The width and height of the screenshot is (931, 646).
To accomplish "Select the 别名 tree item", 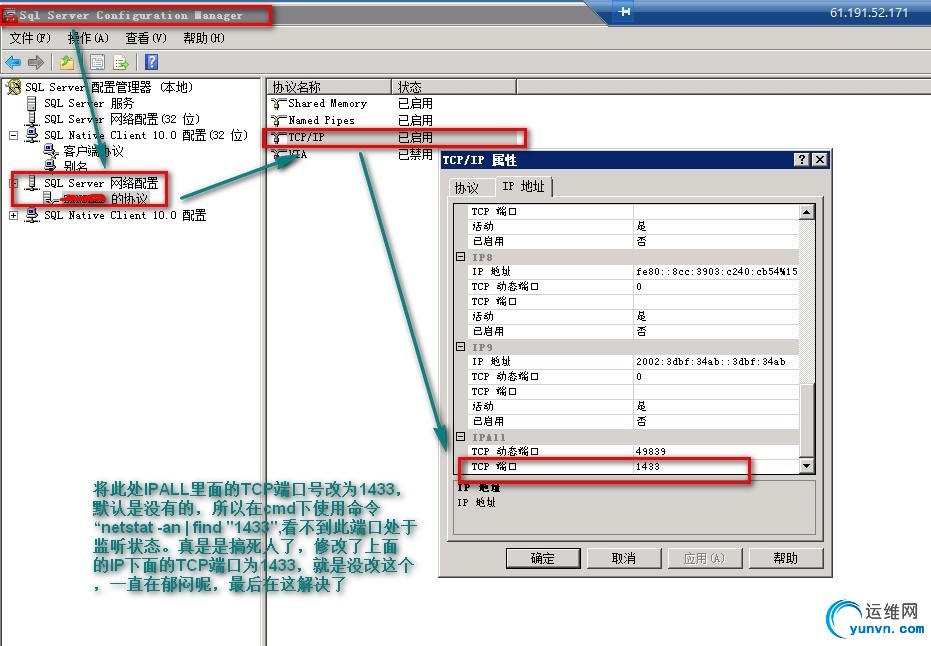I will (75, 166).
